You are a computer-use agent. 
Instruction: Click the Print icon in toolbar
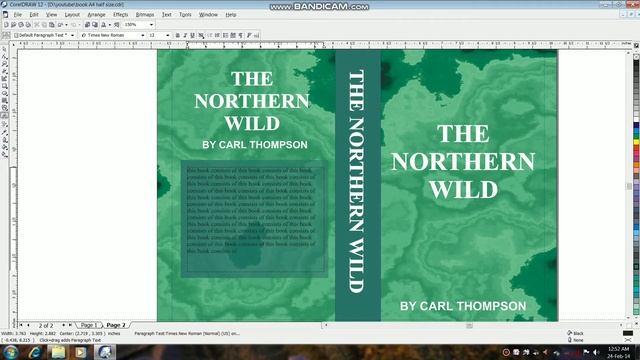tap(28, 24)
